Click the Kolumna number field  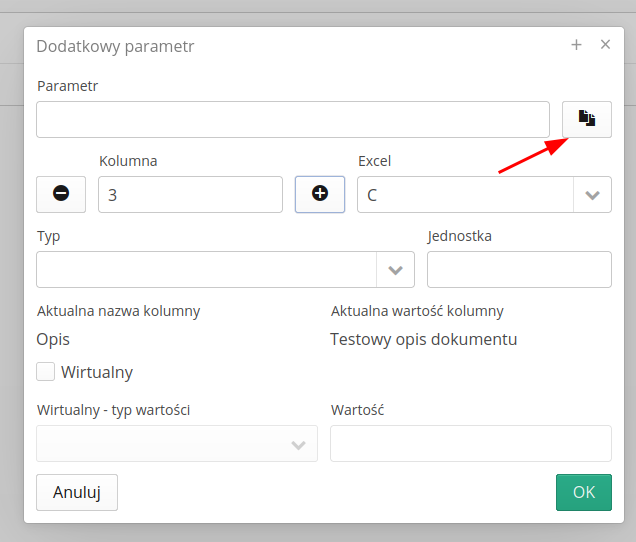pyautogui.click(x=190, y=195)
